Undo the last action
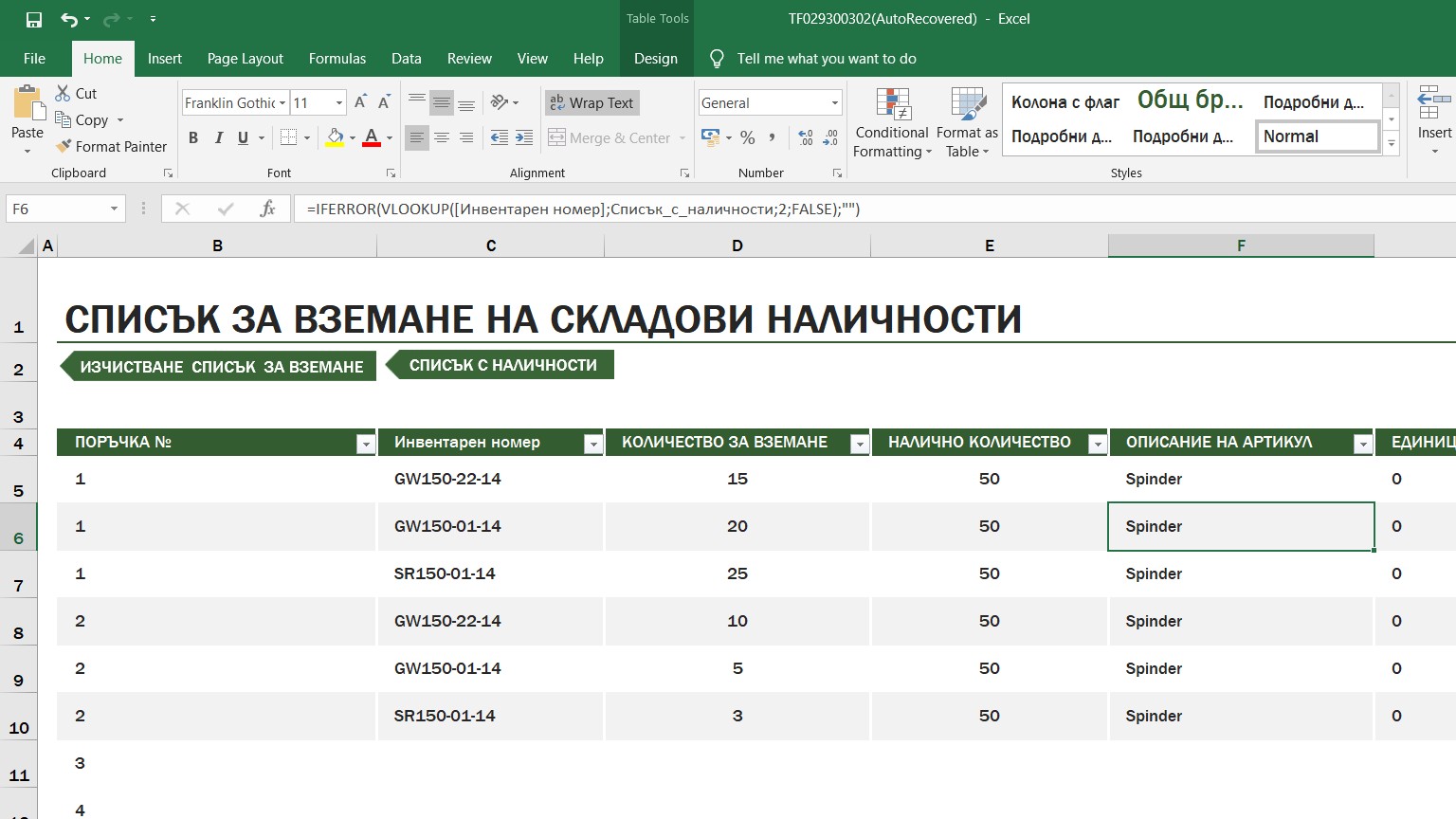This screenshot has height=819, width=1456. [x=68, y=19]
